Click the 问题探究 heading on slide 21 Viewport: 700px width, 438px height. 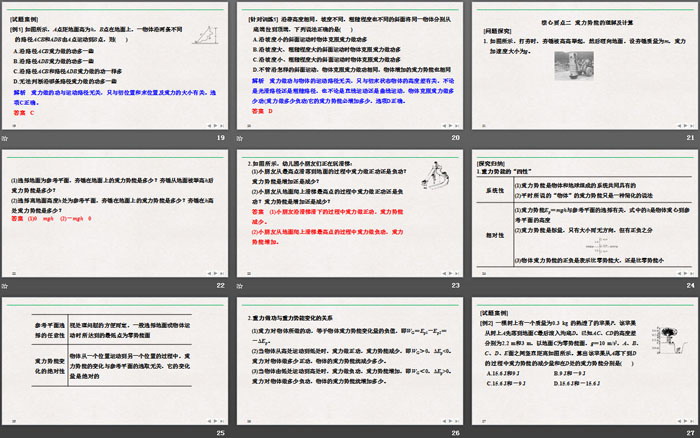click(497, 31)
